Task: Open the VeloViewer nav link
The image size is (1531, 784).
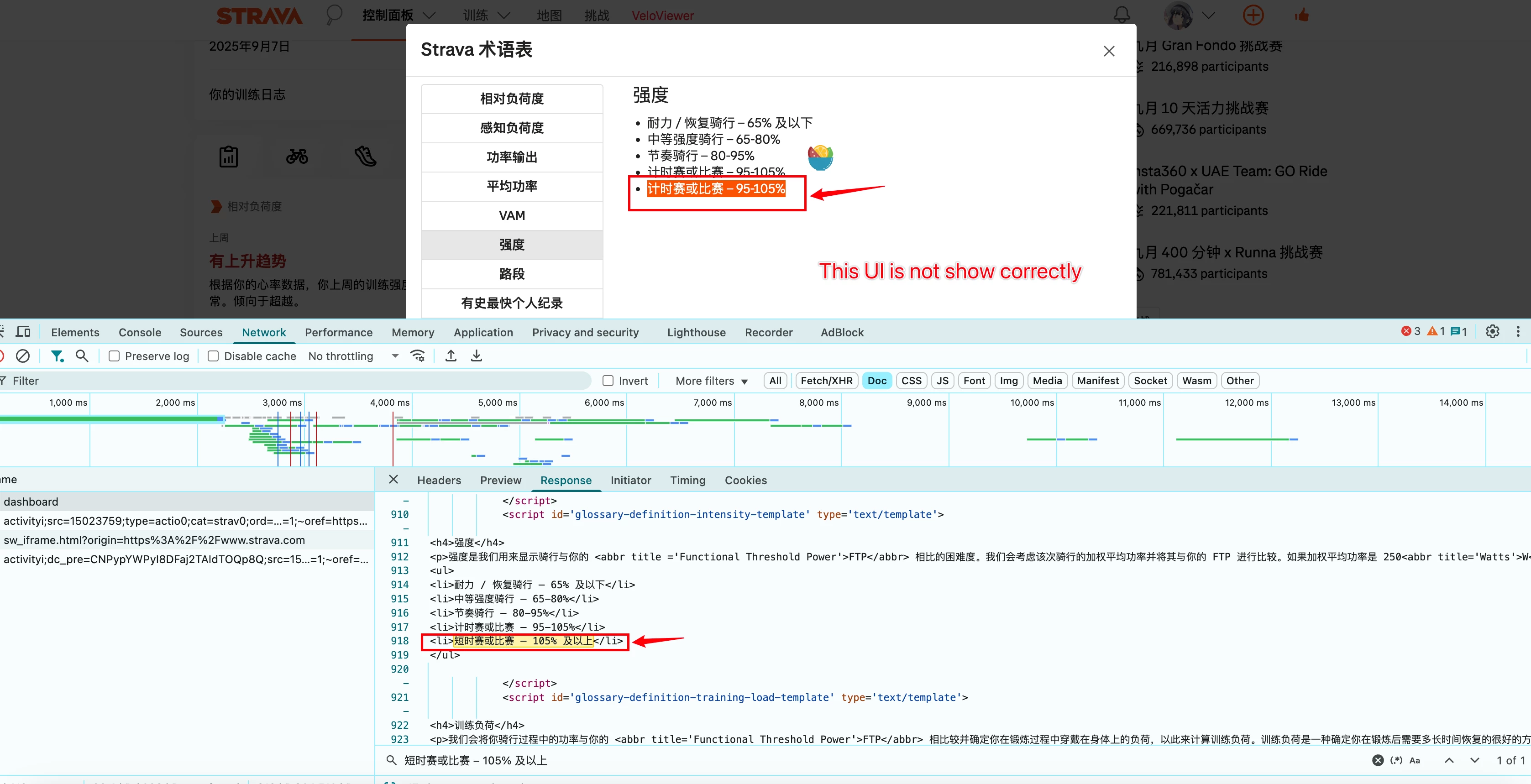Action: [663, 16]
